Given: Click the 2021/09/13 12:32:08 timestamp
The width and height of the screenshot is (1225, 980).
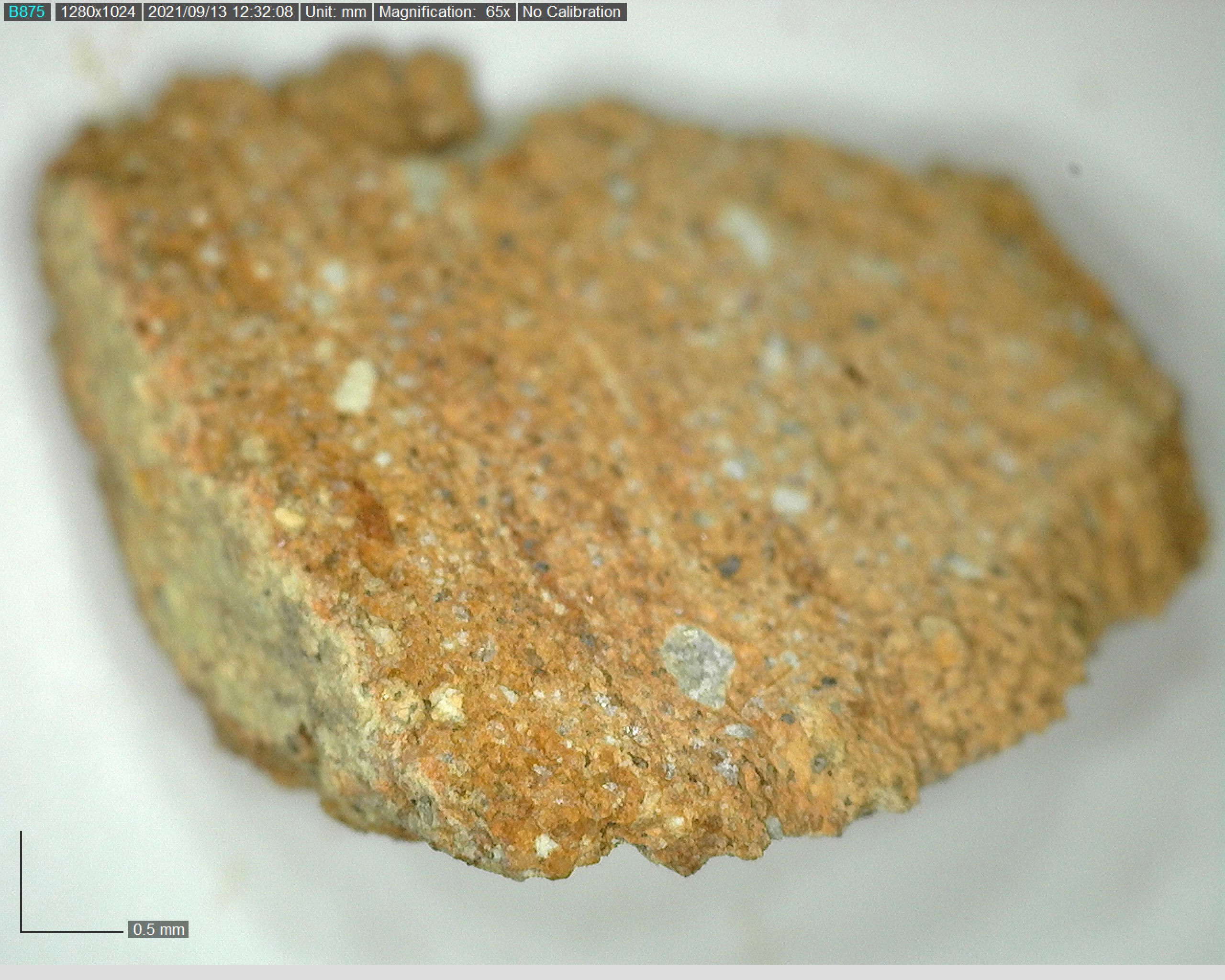Looking at the screenshot, I should coord(221,12).
